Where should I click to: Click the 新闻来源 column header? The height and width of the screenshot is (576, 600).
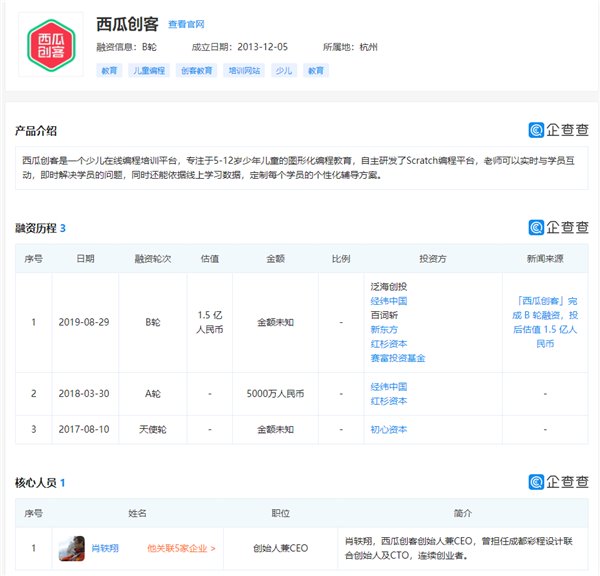[545, 259]
